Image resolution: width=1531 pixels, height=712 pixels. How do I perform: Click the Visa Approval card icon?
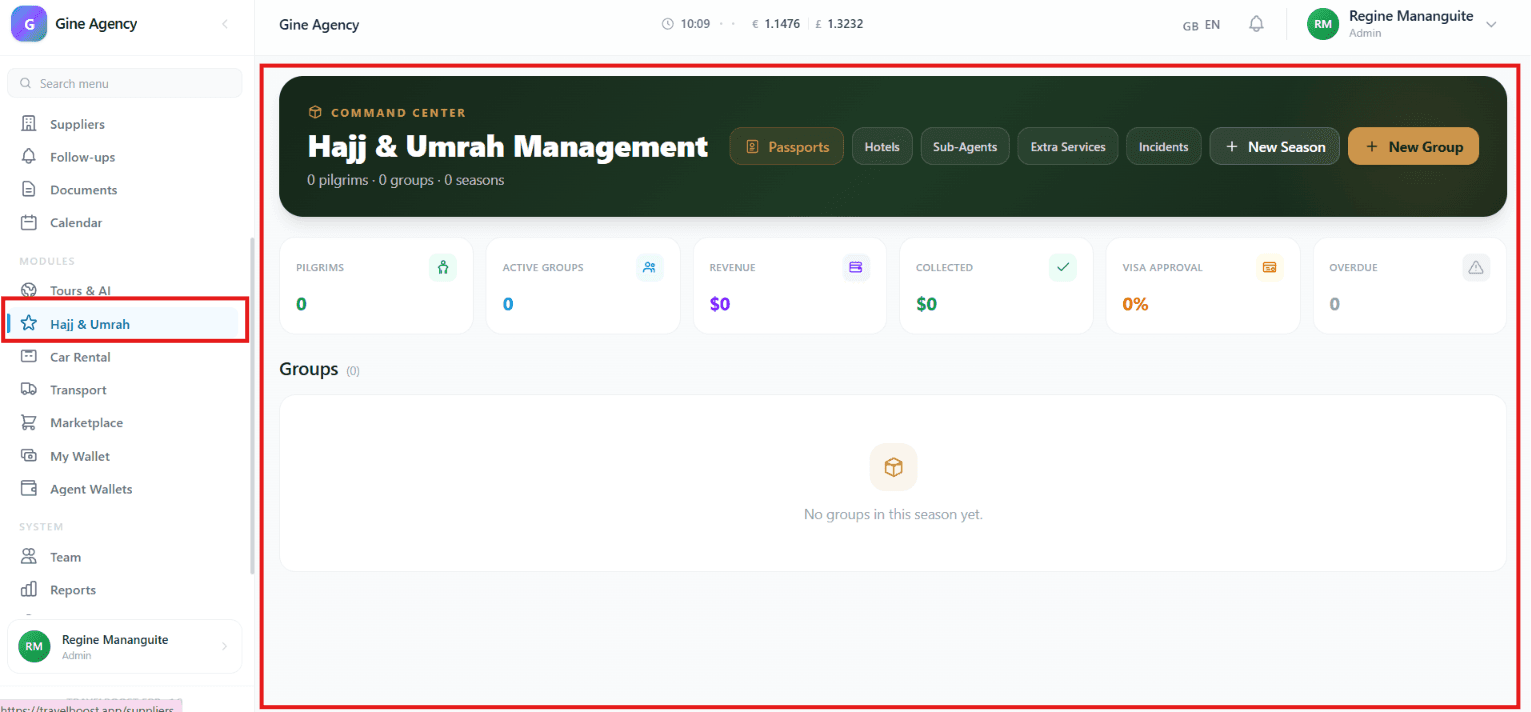[x=1270, y=267]
